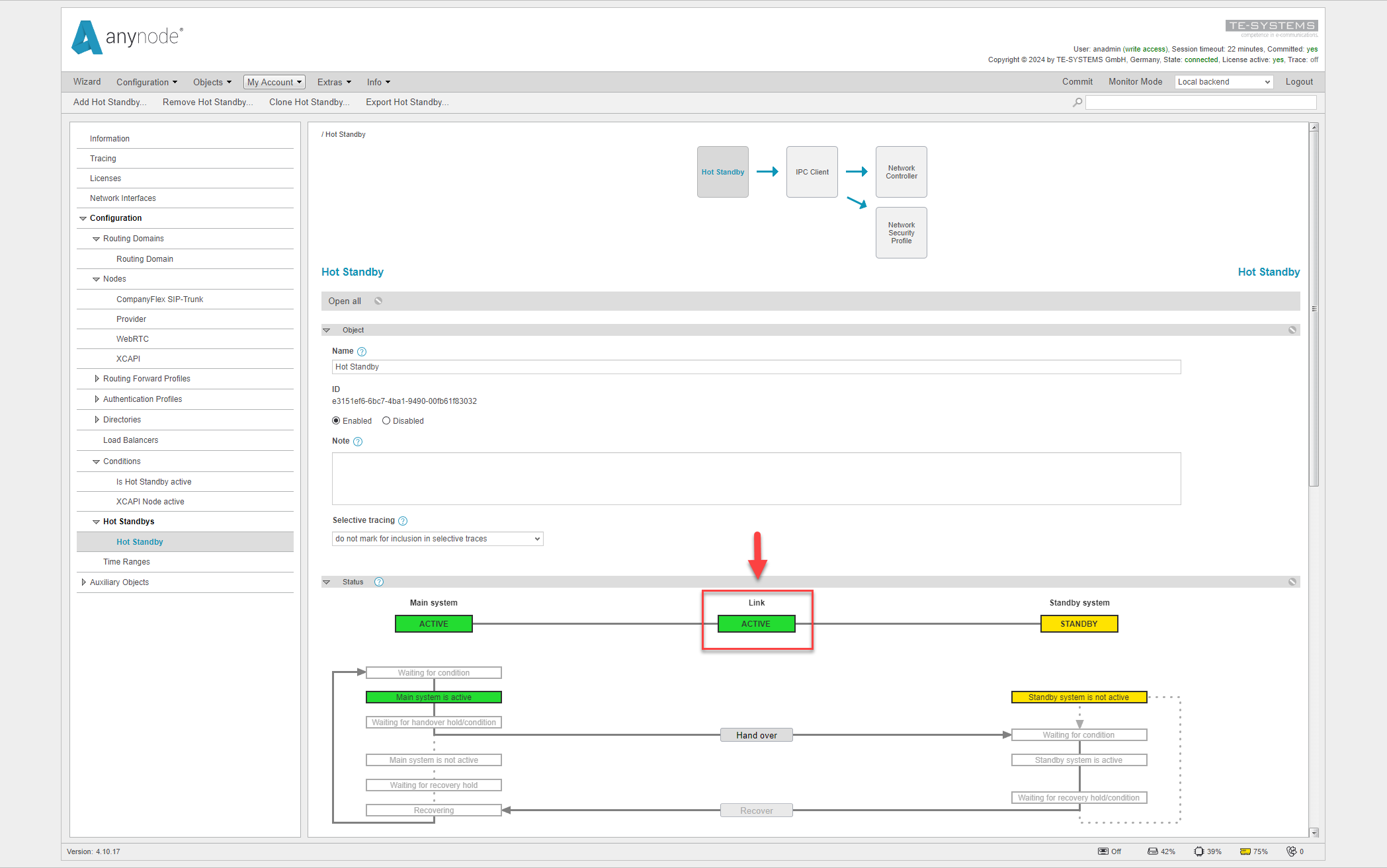This screenshot has width=1387, height=868.
Task: Select the Network Controller diagram node
Action: pos(901,172)
